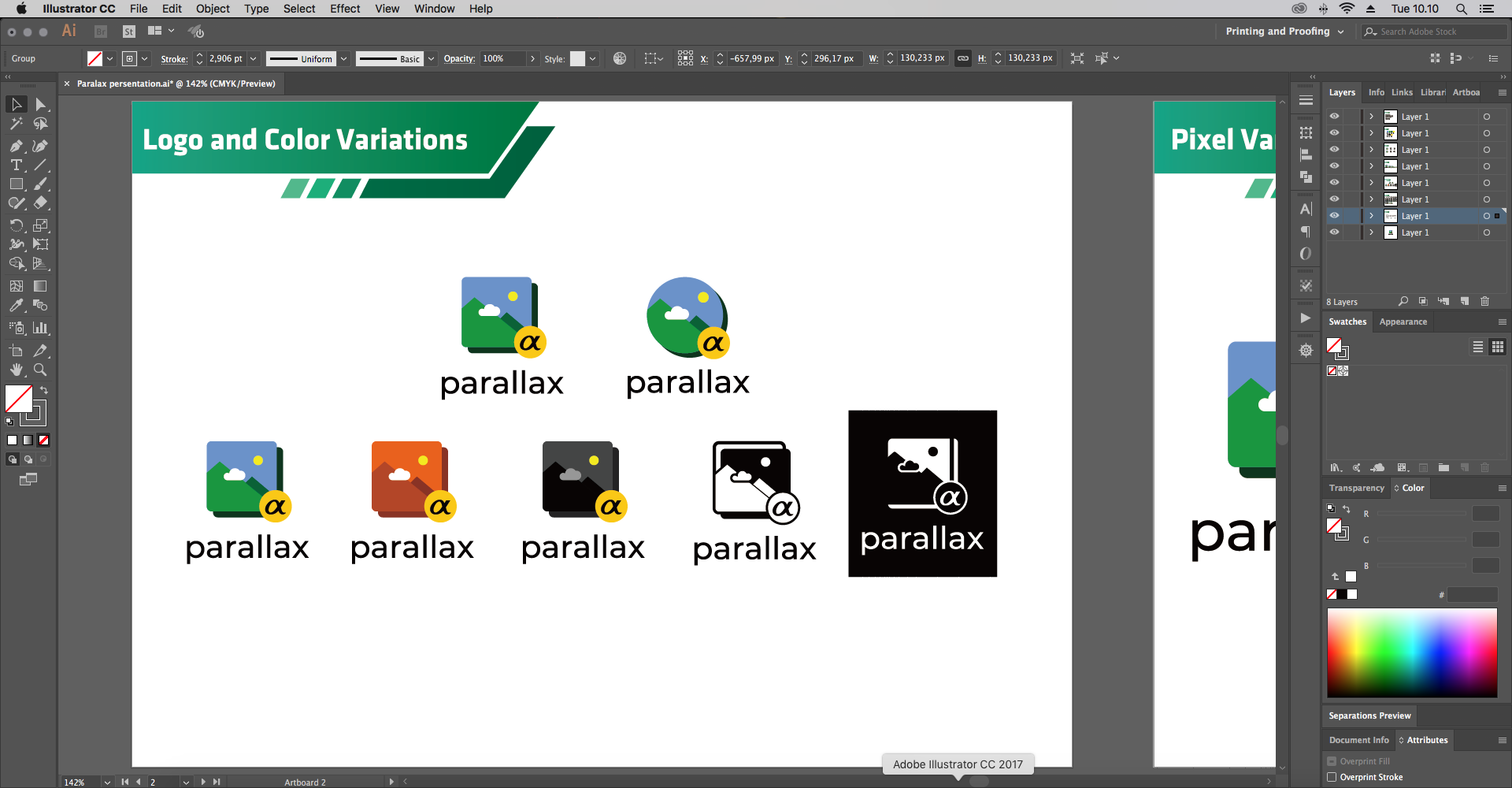Open the Effect menu
This screenshot has height=788, width=1512.
pos(345,9)
